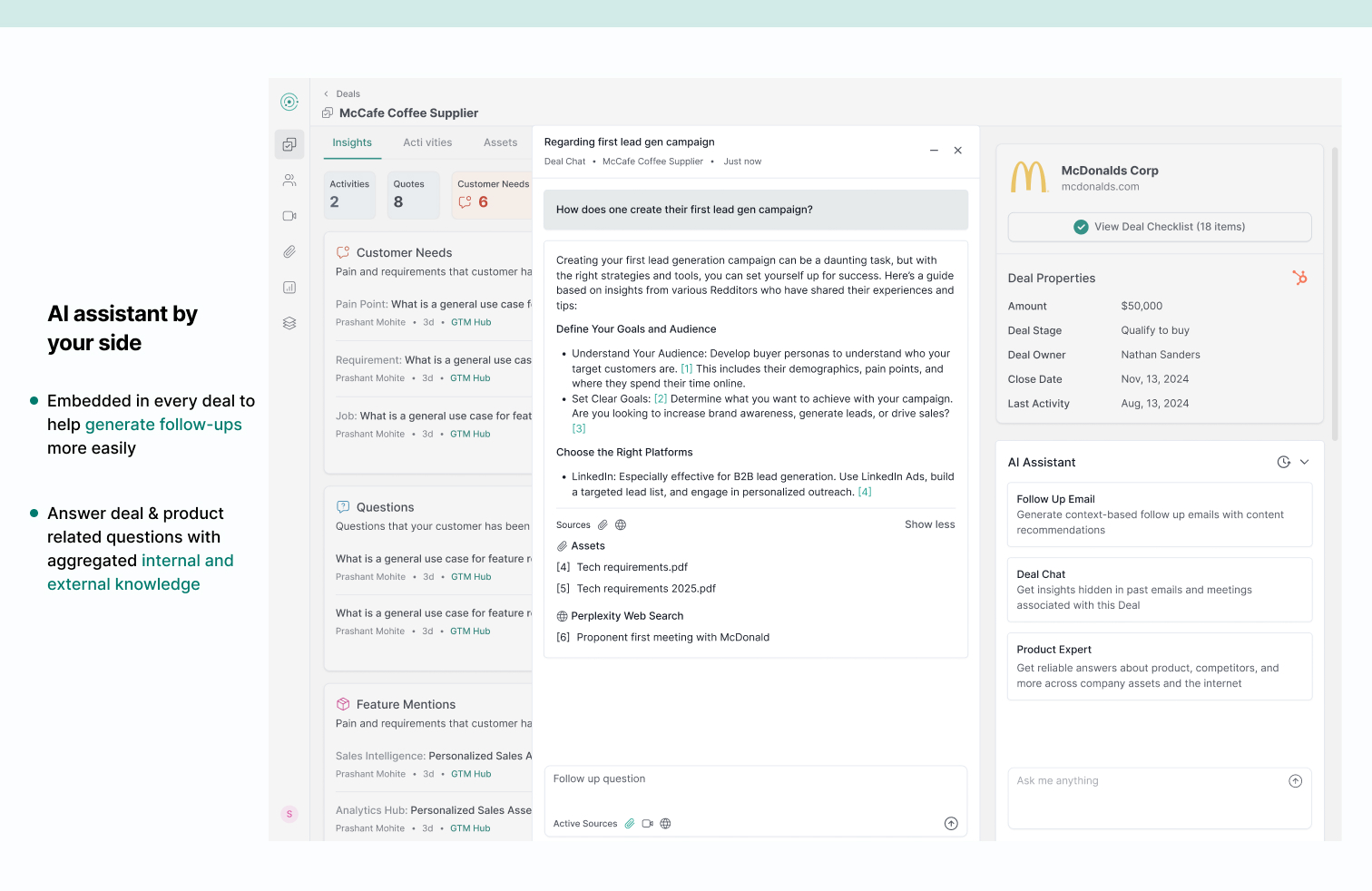Open the paperclip assets icon in sidebar
Image resolution: width=1372 pixels, height=891 pixels.
point(289,251)
